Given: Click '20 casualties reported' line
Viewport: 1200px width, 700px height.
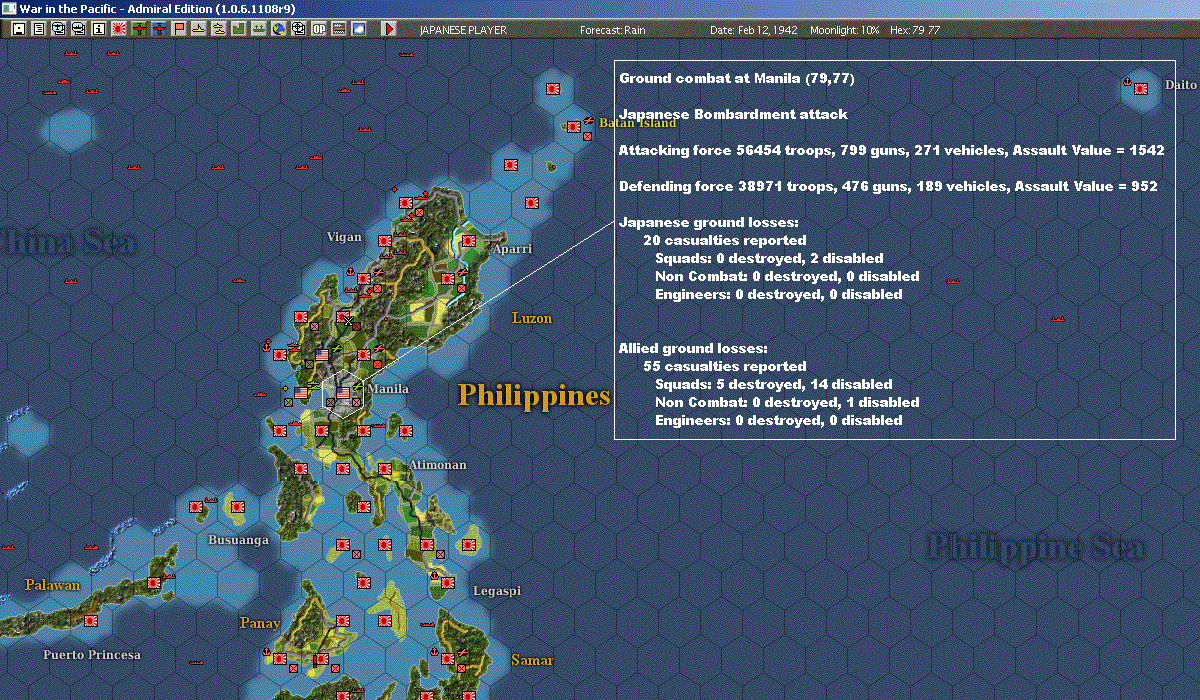Looking at the screenshot, I should [725, 240].
